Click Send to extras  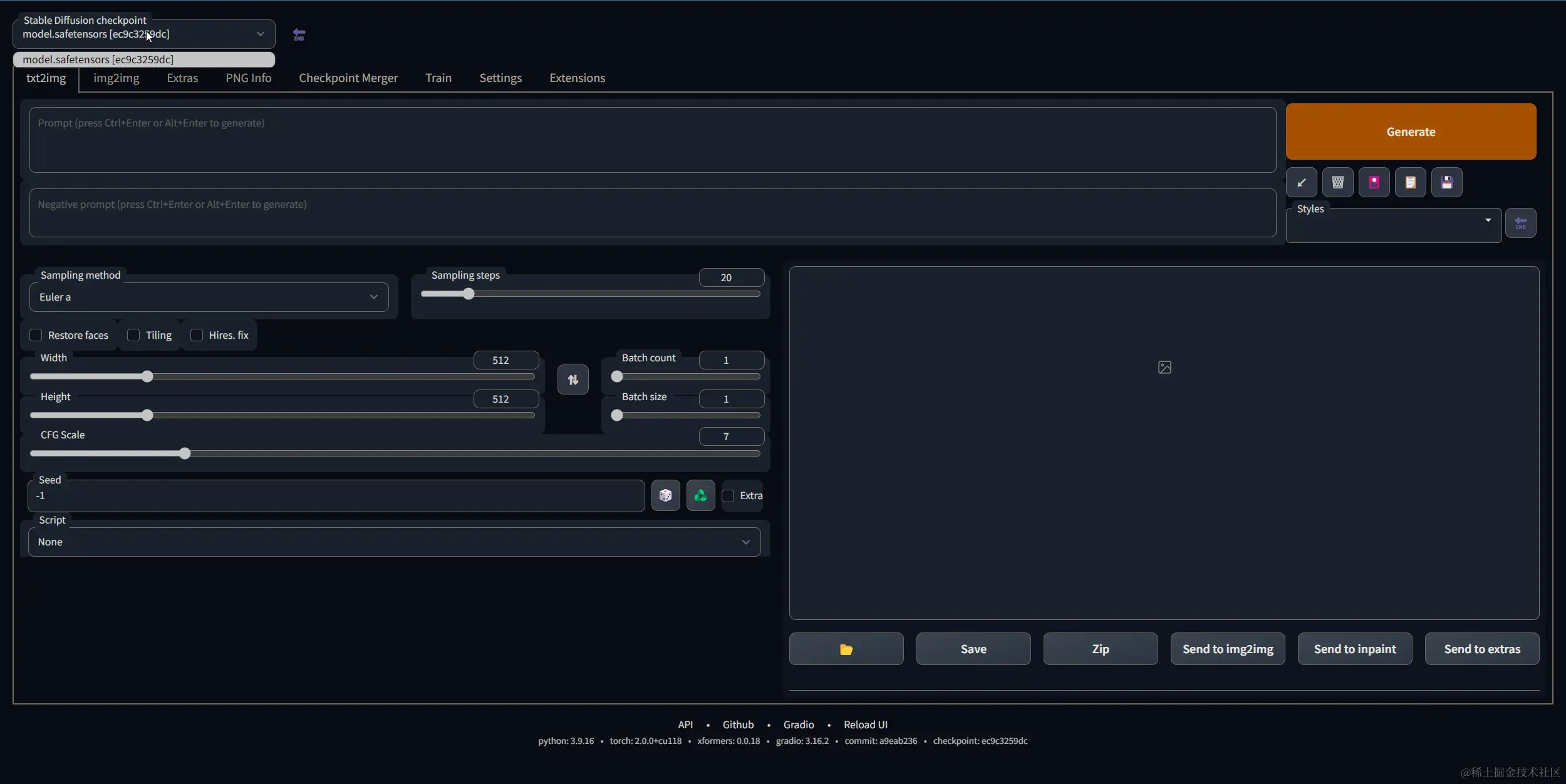click(x=1482, y=649)
